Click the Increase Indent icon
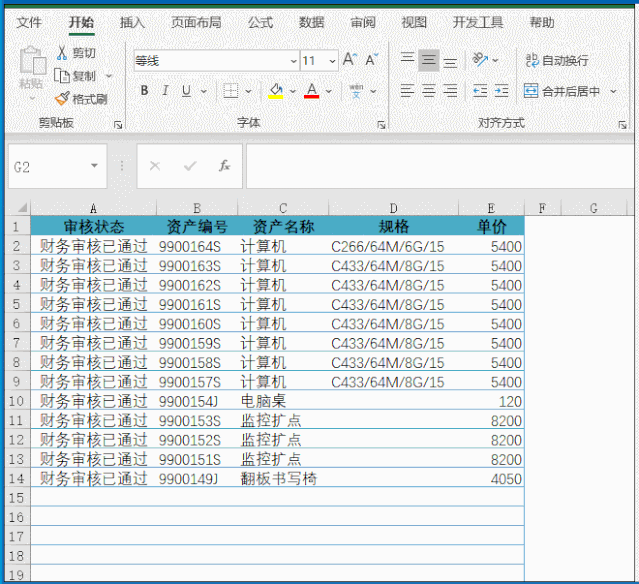Image resolution: width=639 pixels, height=584 pixels. (x=500, y=91)
